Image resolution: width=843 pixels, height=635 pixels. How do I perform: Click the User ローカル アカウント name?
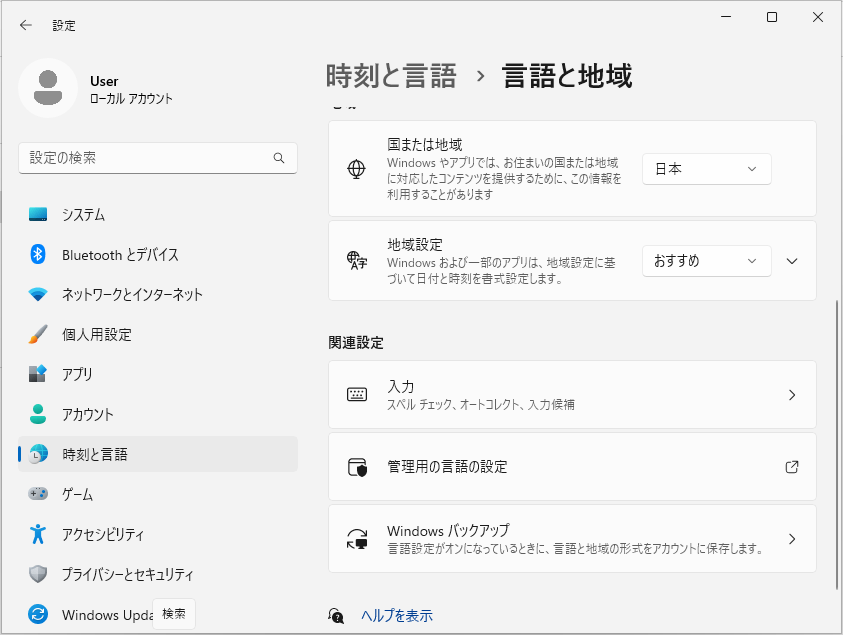pyautogui.click(x=131, y=89)
